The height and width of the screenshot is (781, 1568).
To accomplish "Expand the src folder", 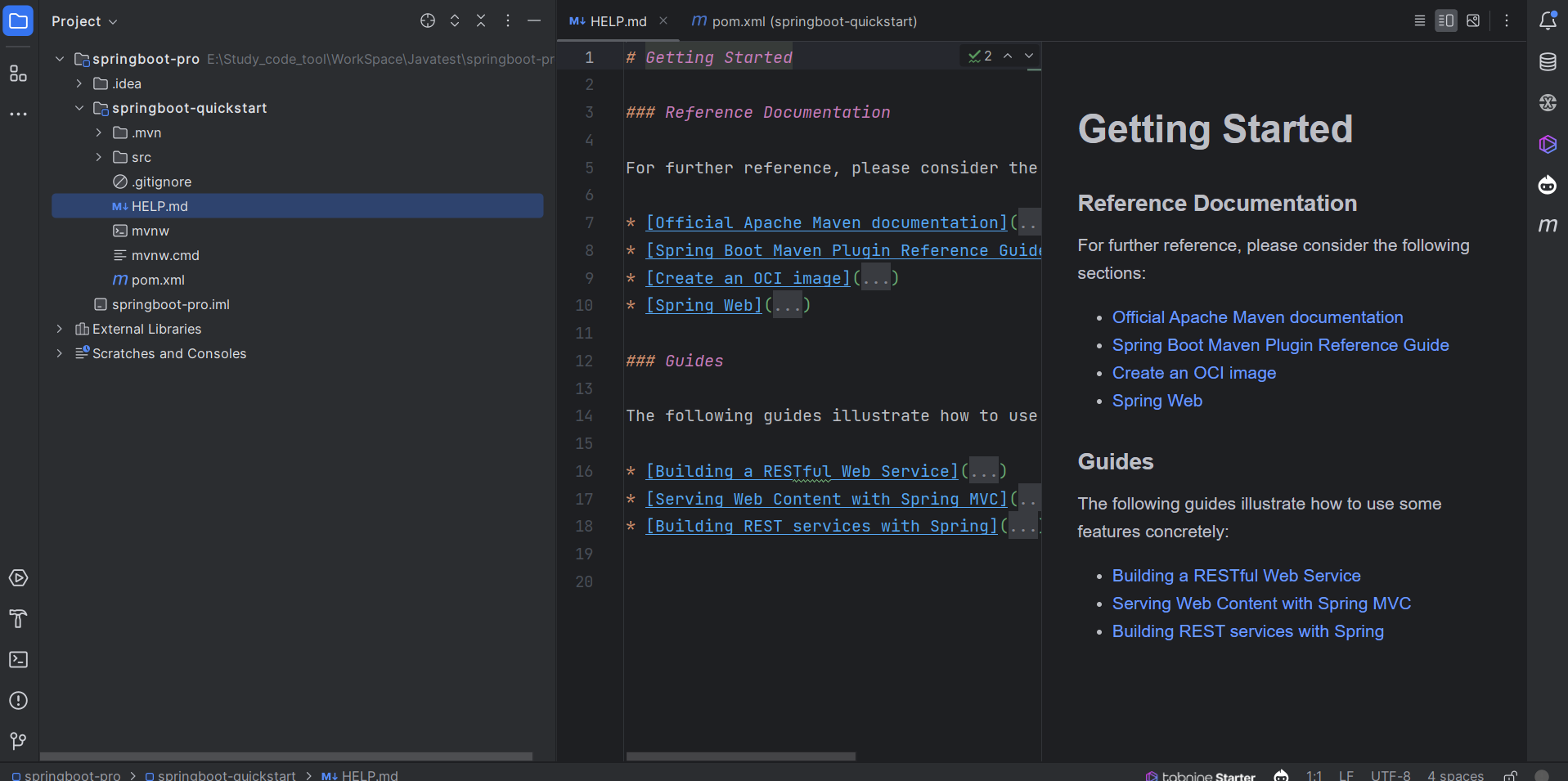I will coord(99,157).
